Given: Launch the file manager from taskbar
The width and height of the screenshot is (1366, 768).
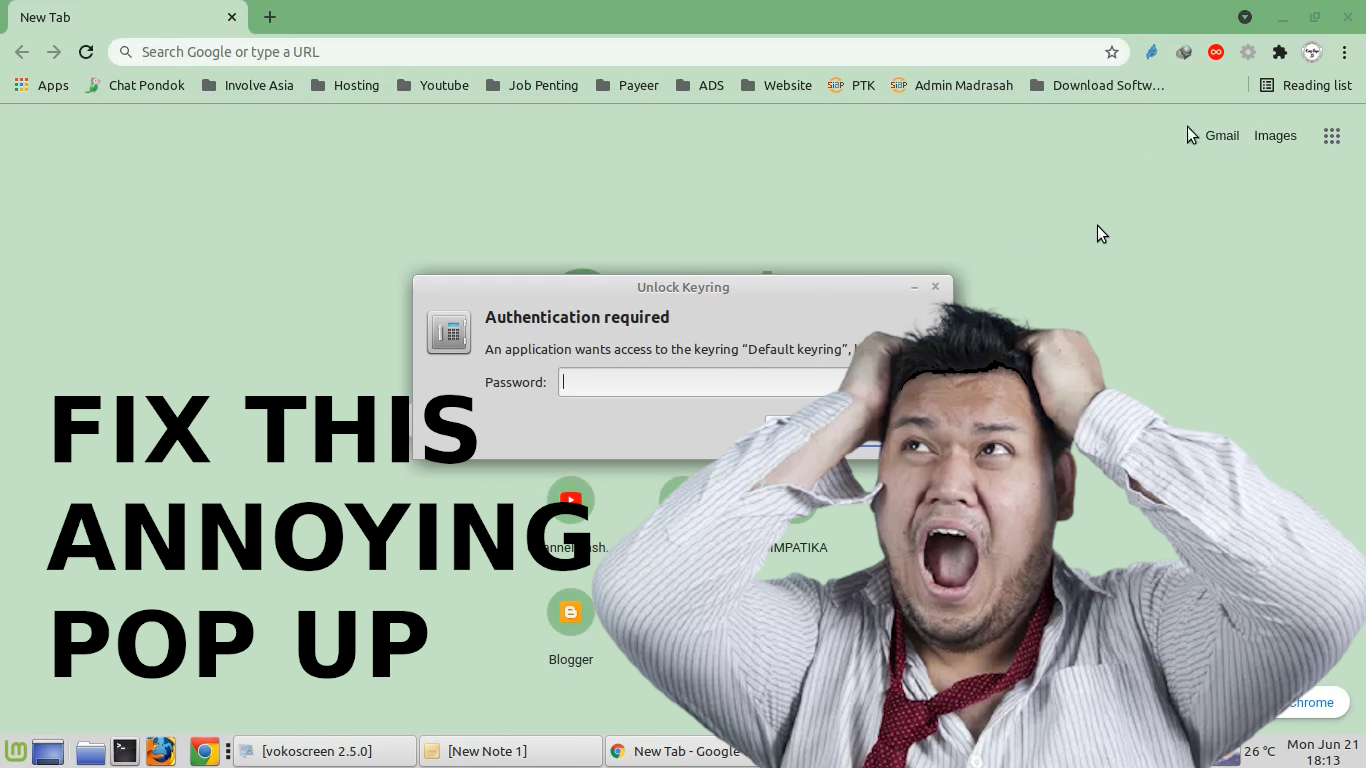Looking at the screenshot, I should coord(90,751).
